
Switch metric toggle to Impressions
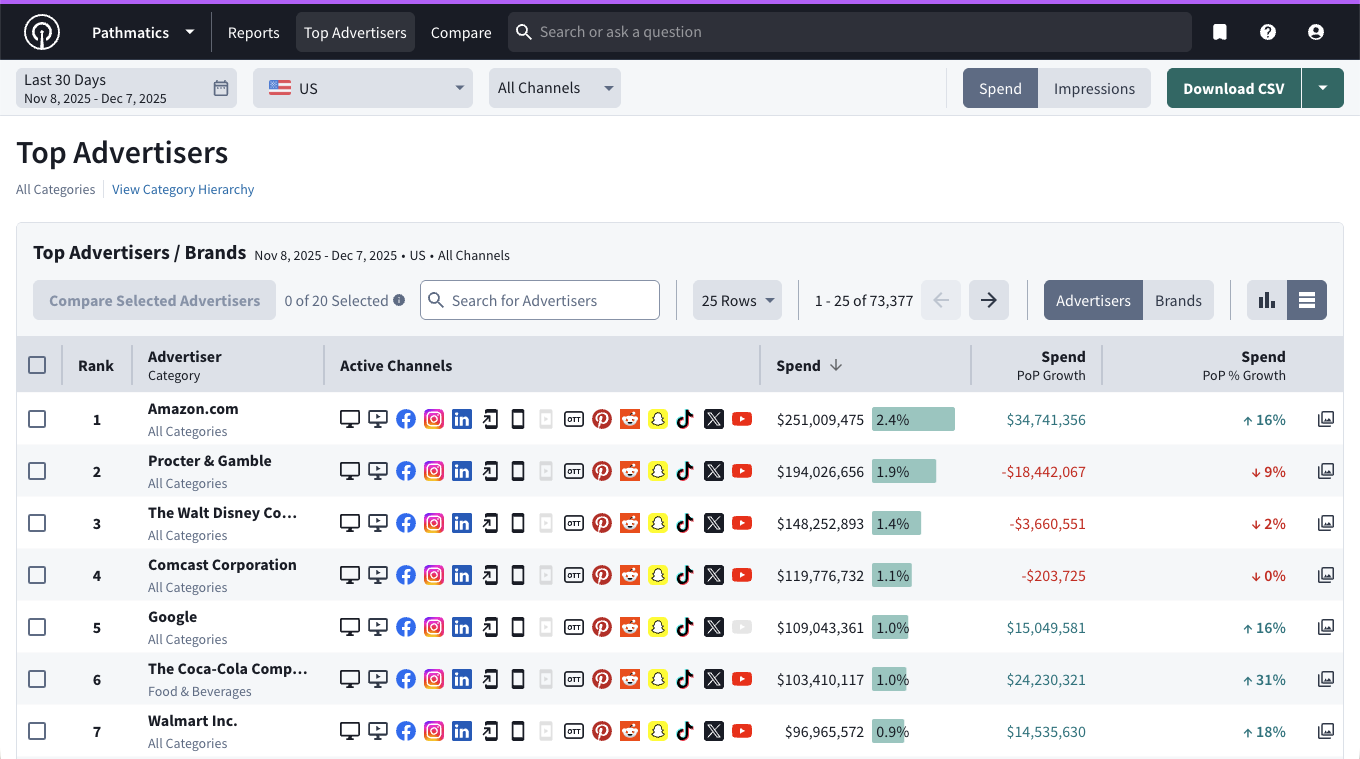(x=1095, y=88)
